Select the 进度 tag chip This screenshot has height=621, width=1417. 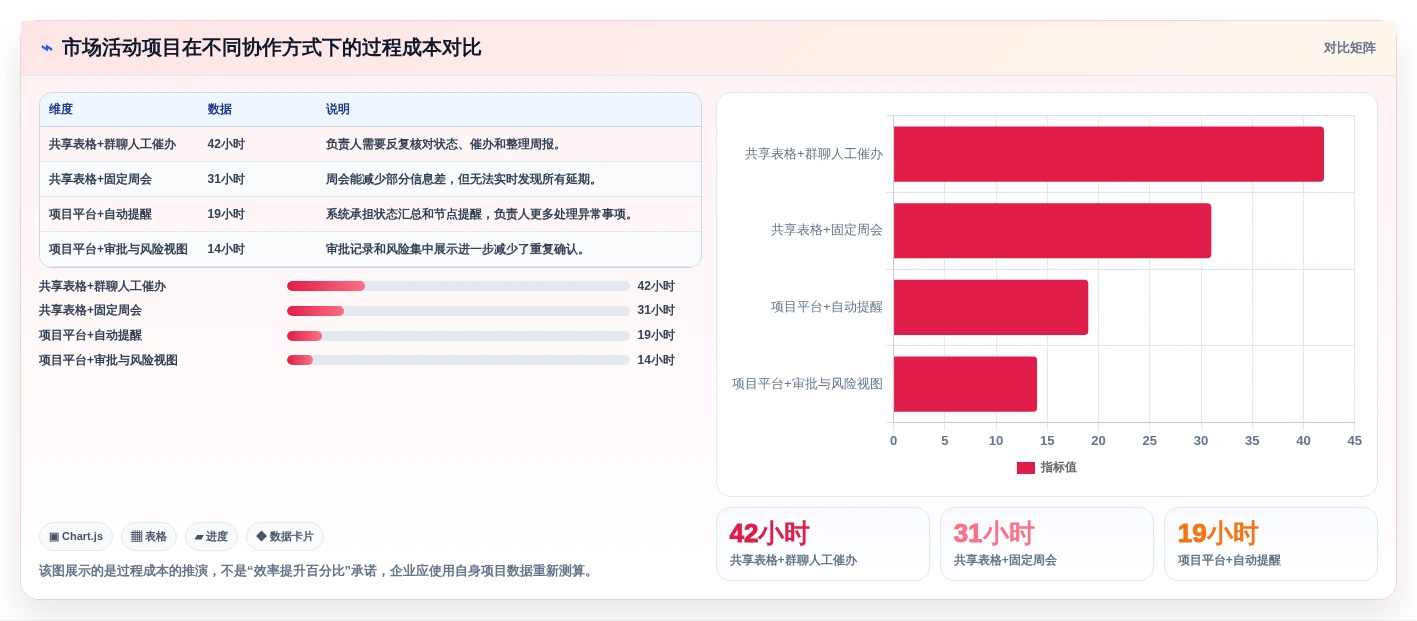click(211, 537)
